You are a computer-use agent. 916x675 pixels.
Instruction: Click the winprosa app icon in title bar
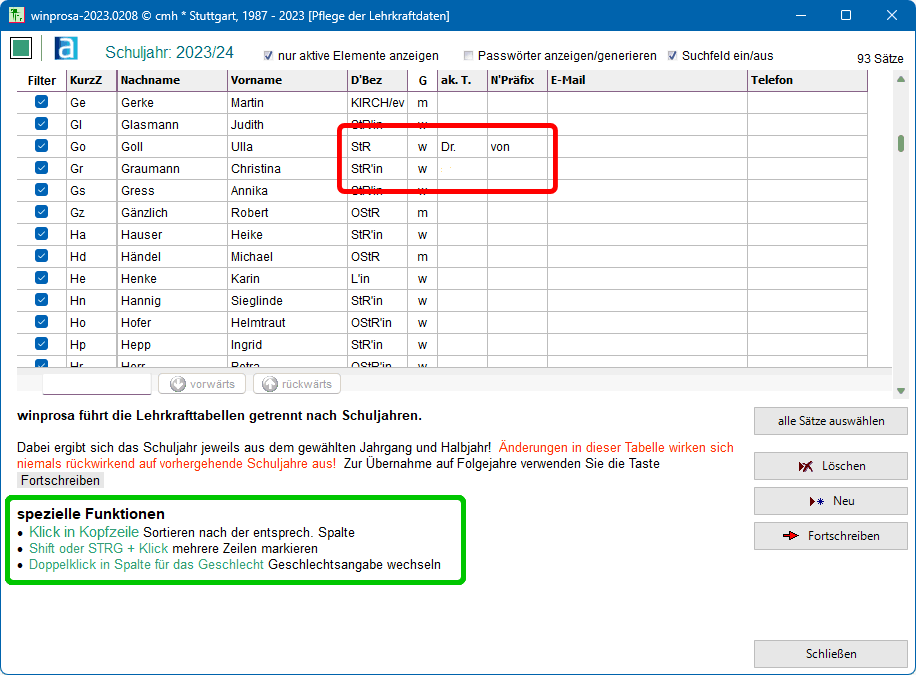click(16, 15)
